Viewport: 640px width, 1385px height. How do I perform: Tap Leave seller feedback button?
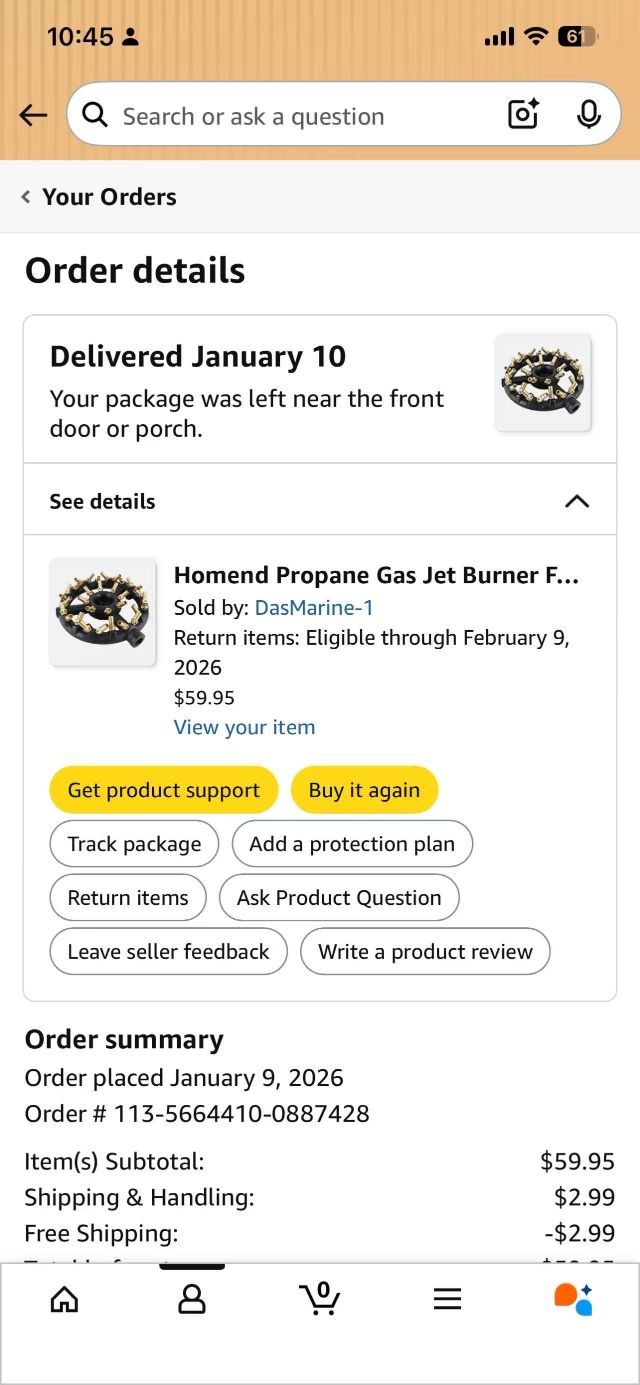tap(168, 952)
